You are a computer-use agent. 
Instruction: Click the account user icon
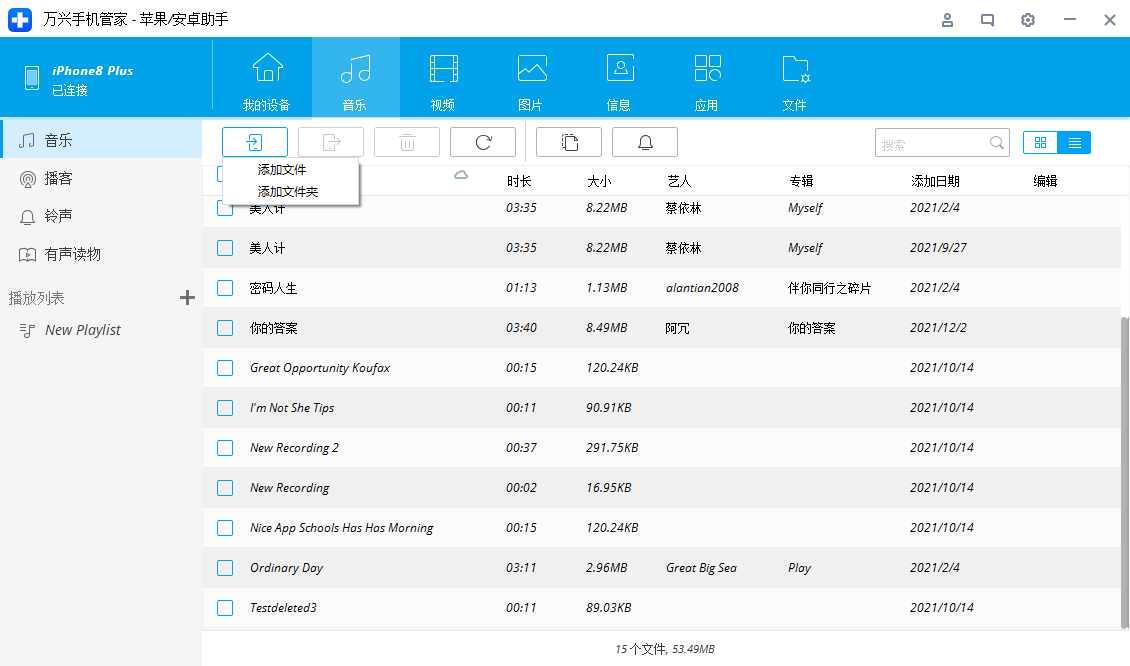(947, 19)
